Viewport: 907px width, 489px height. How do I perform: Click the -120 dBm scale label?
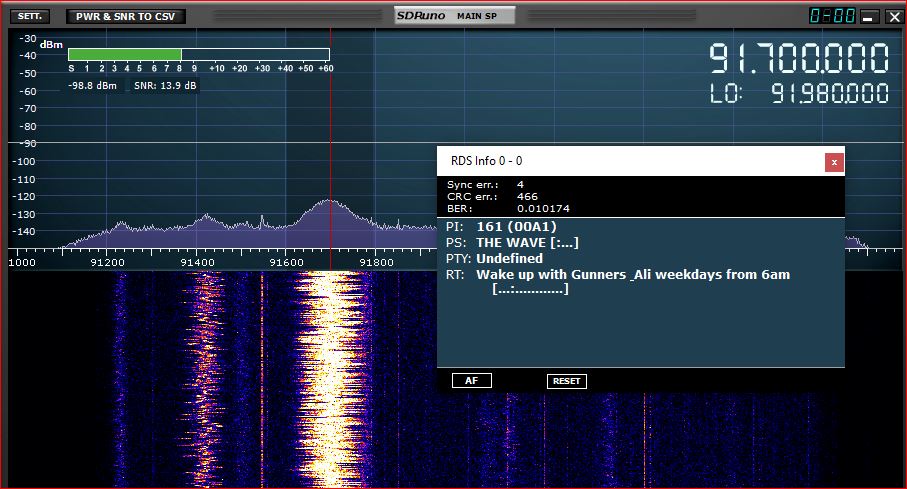pyautogui.click(x=24, y=196)
